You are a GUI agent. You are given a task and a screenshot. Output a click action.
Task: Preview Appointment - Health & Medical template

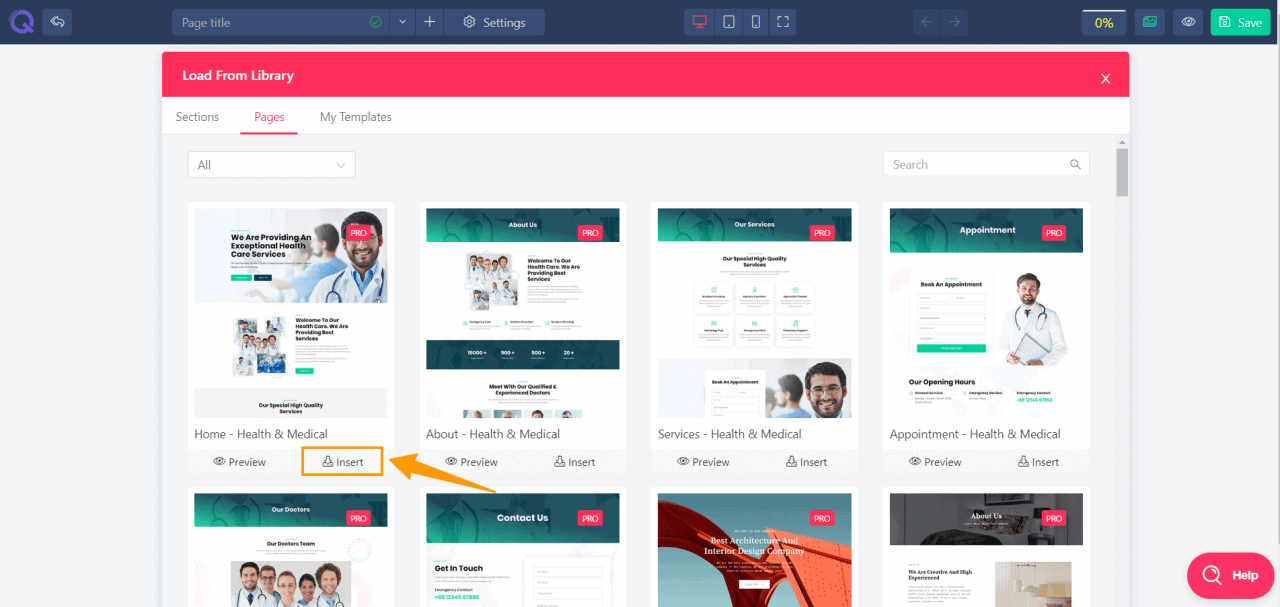(x=936, y=461)
